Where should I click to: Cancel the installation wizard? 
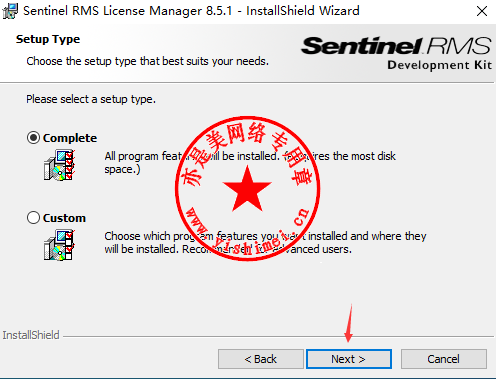click(x=444, y=359)
